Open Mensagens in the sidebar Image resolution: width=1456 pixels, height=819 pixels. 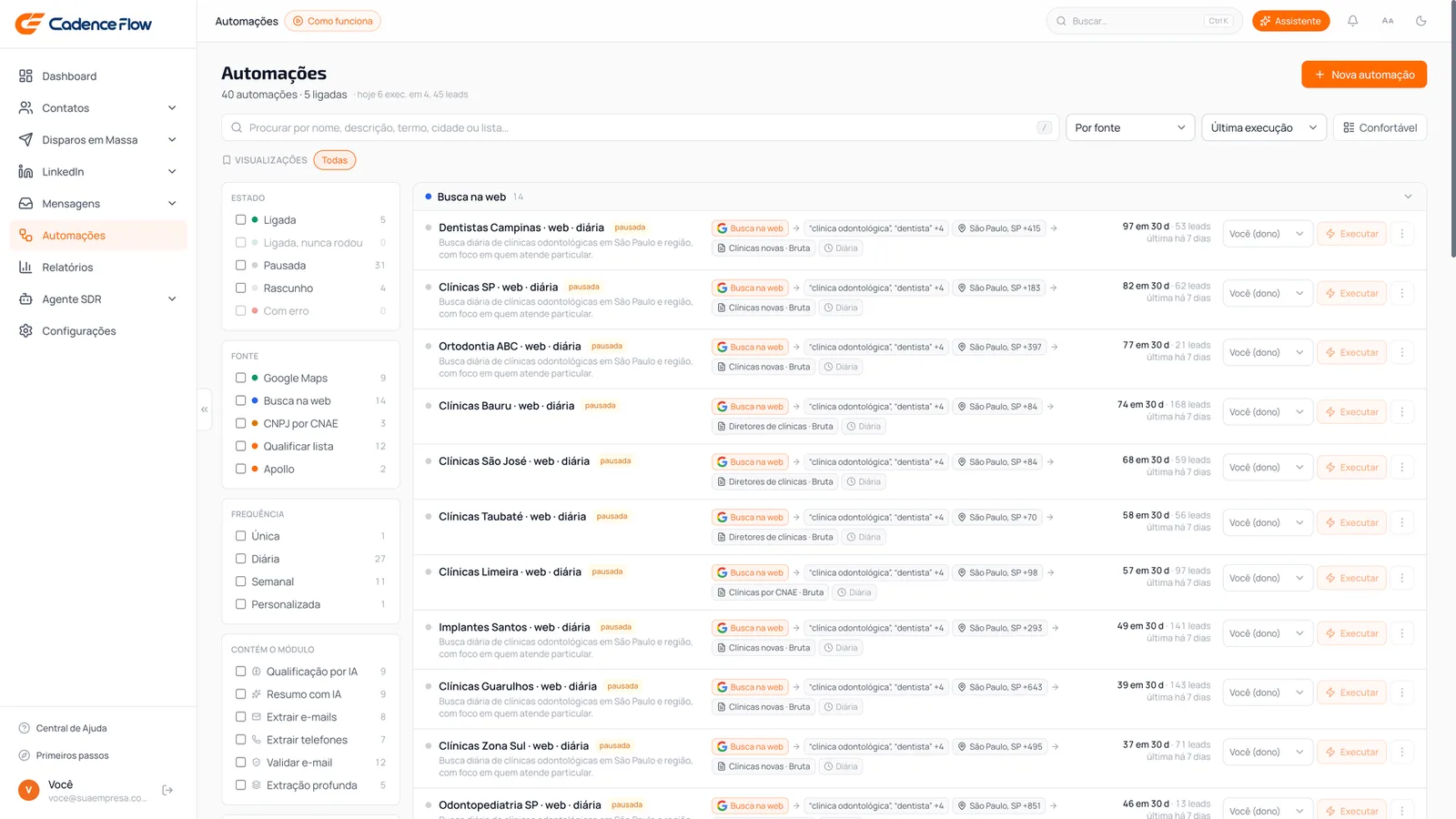98,204
